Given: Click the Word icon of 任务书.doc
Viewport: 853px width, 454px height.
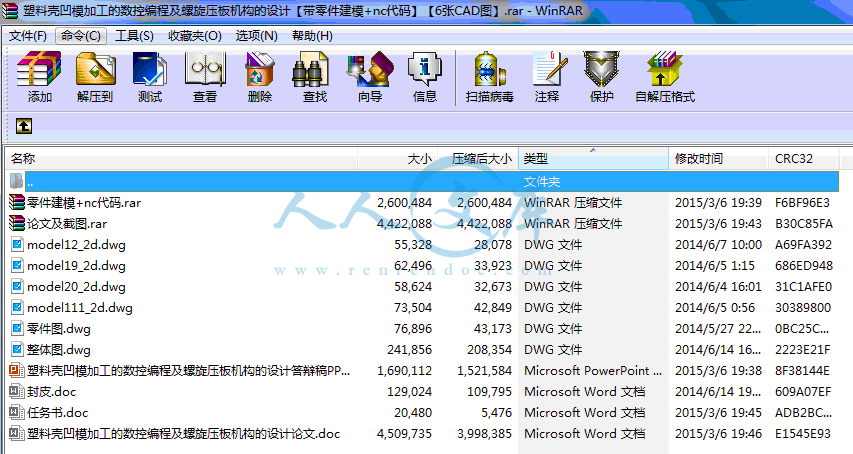Looking at the screenshot, I should coord(17,413).
